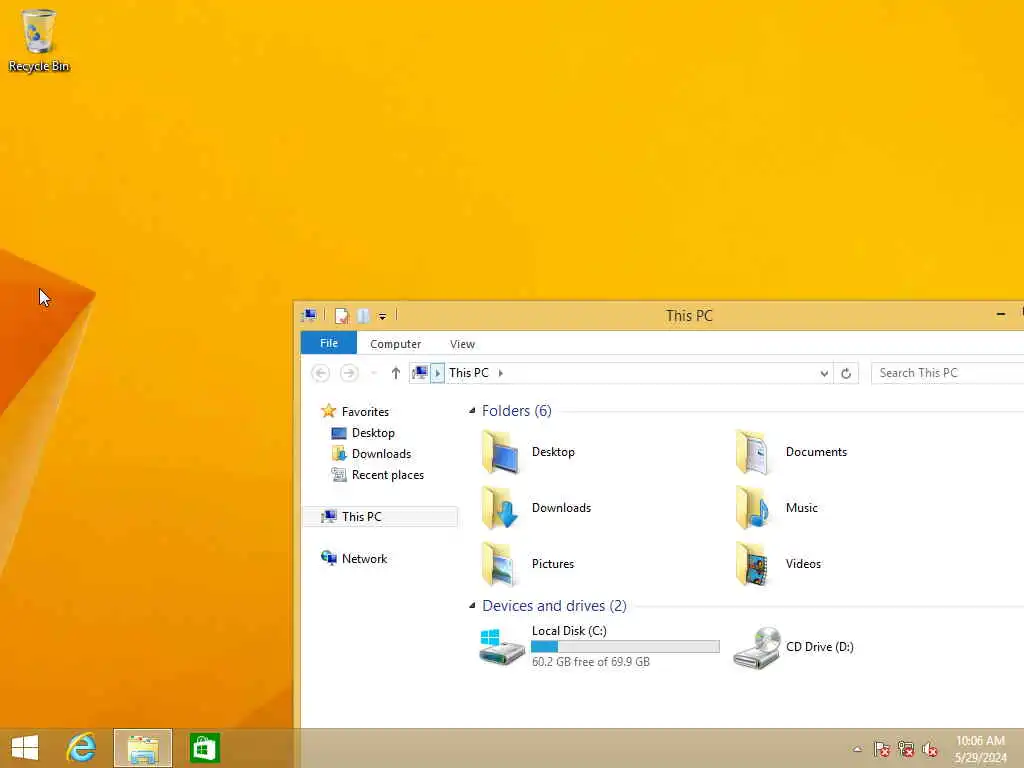Show hidden system tray icons
This screenshot has height=768, width=1024.
coord(857,749)
